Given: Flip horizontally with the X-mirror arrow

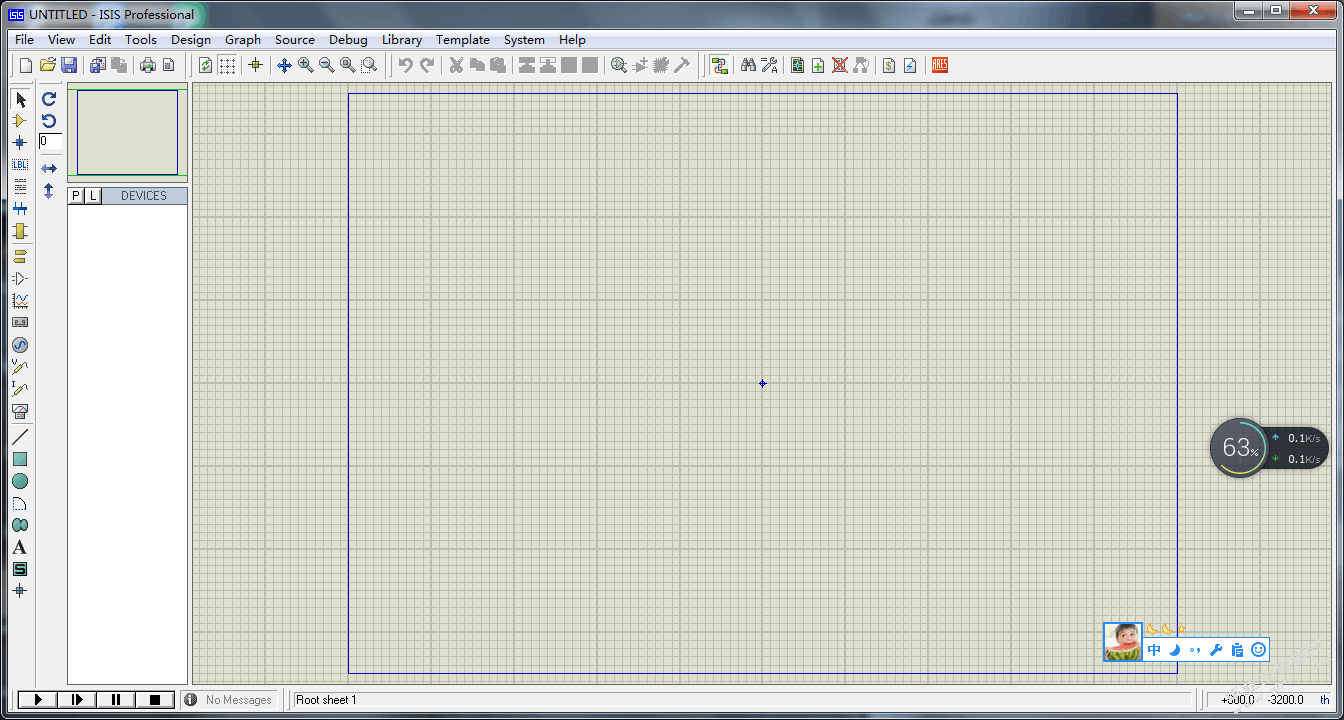Looking at the screenshot, I should [x=49, y=169].
